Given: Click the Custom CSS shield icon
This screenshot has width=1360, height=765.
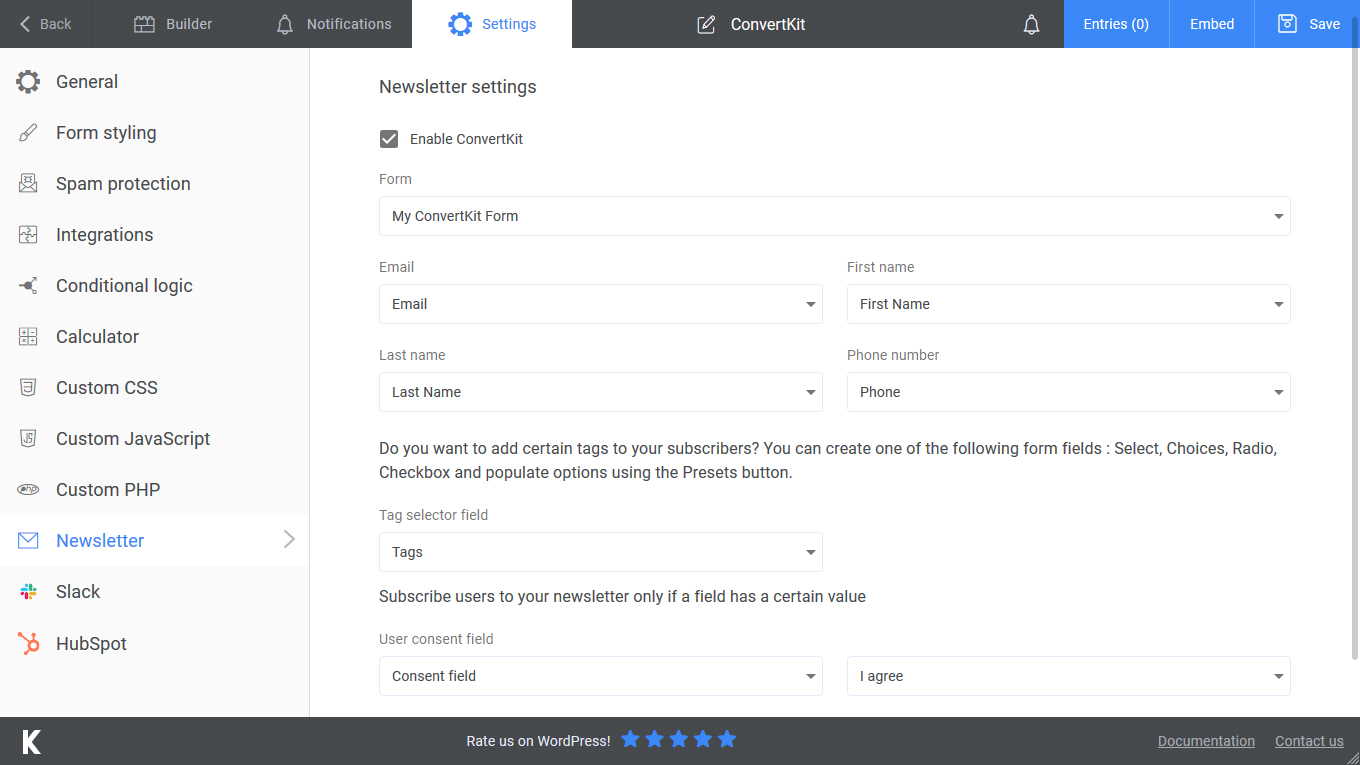Looking at the screenshot, I should pos(28,388).
